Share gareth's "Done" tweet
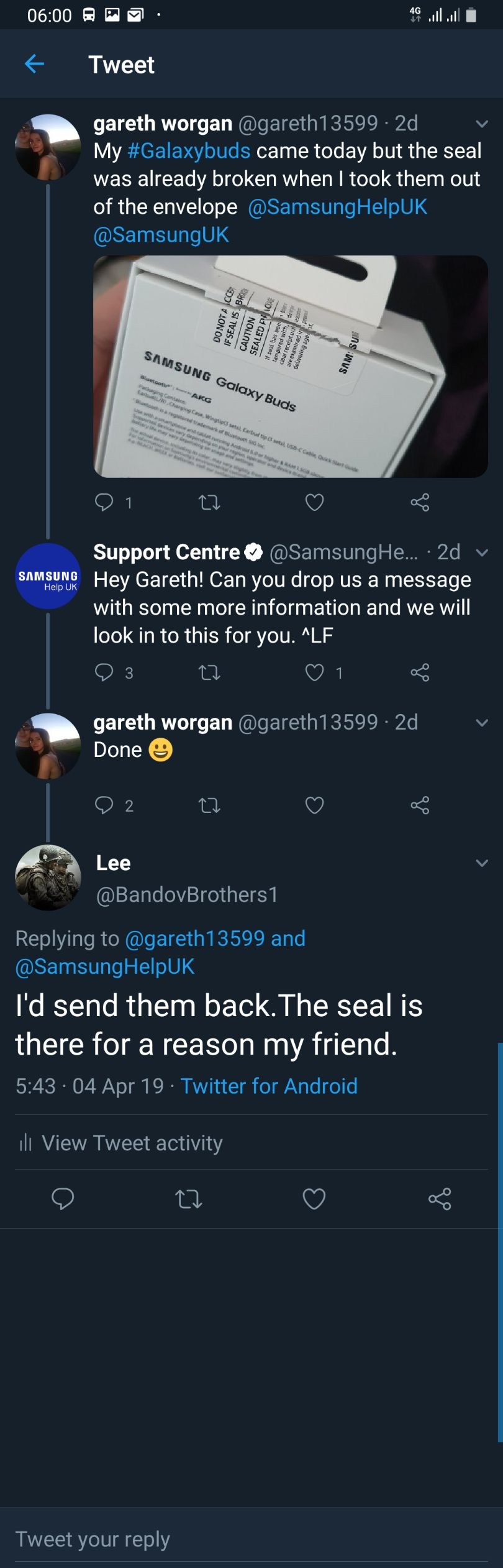This screenshot has width=503, height=1568. click(420, 805)
